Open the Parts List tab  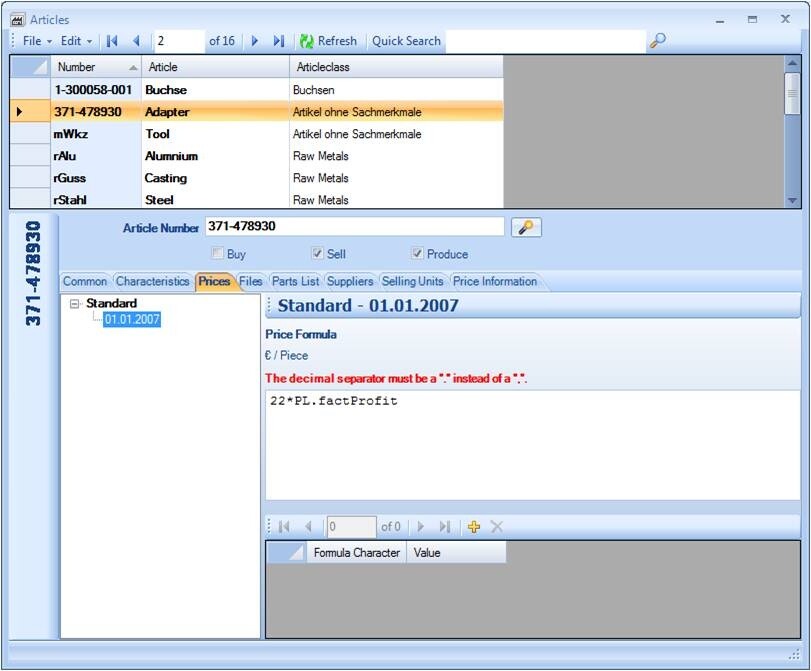[295, 281]
